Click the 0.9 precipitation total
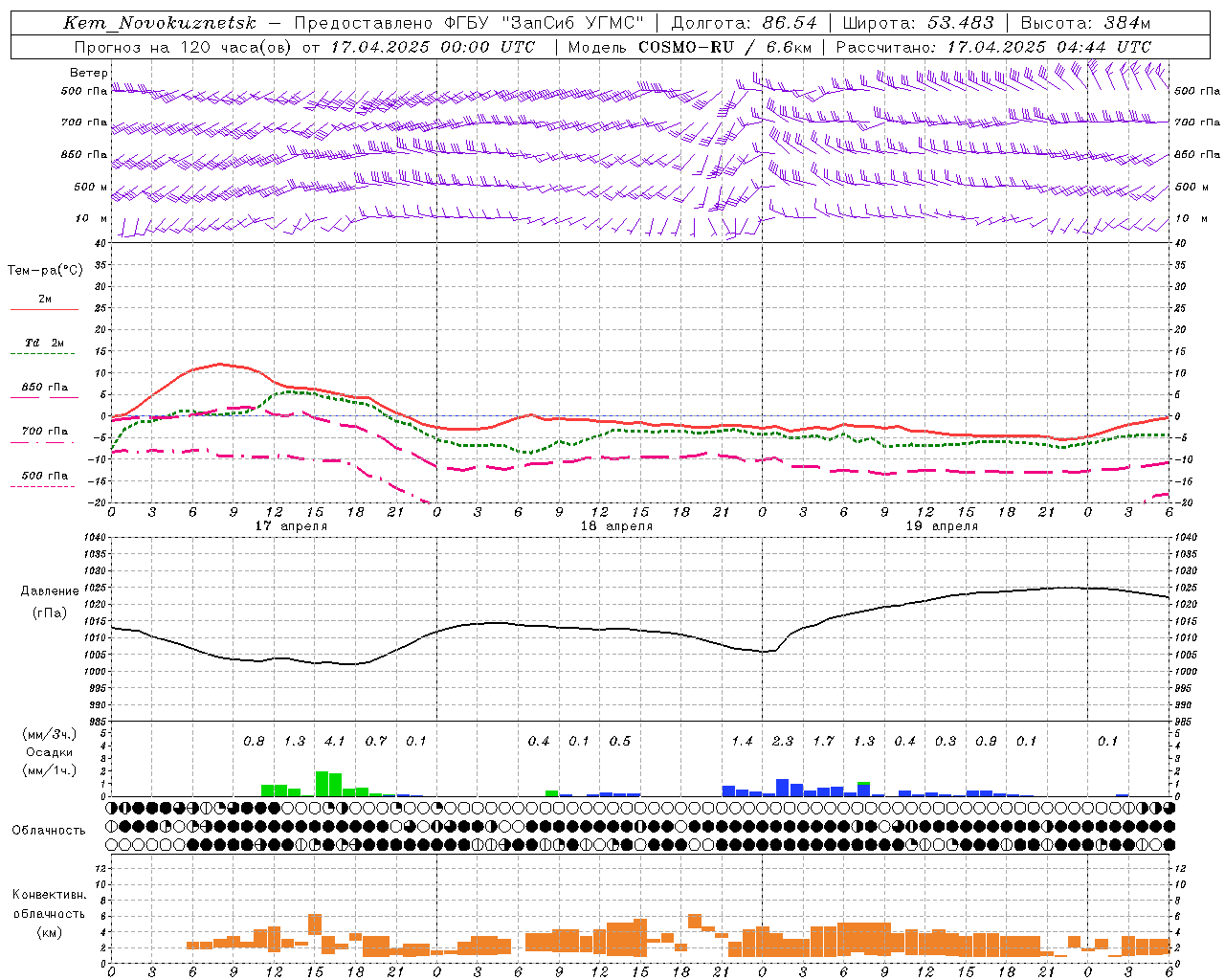Viewport: 1225px width, 980px height. point(986,741)
